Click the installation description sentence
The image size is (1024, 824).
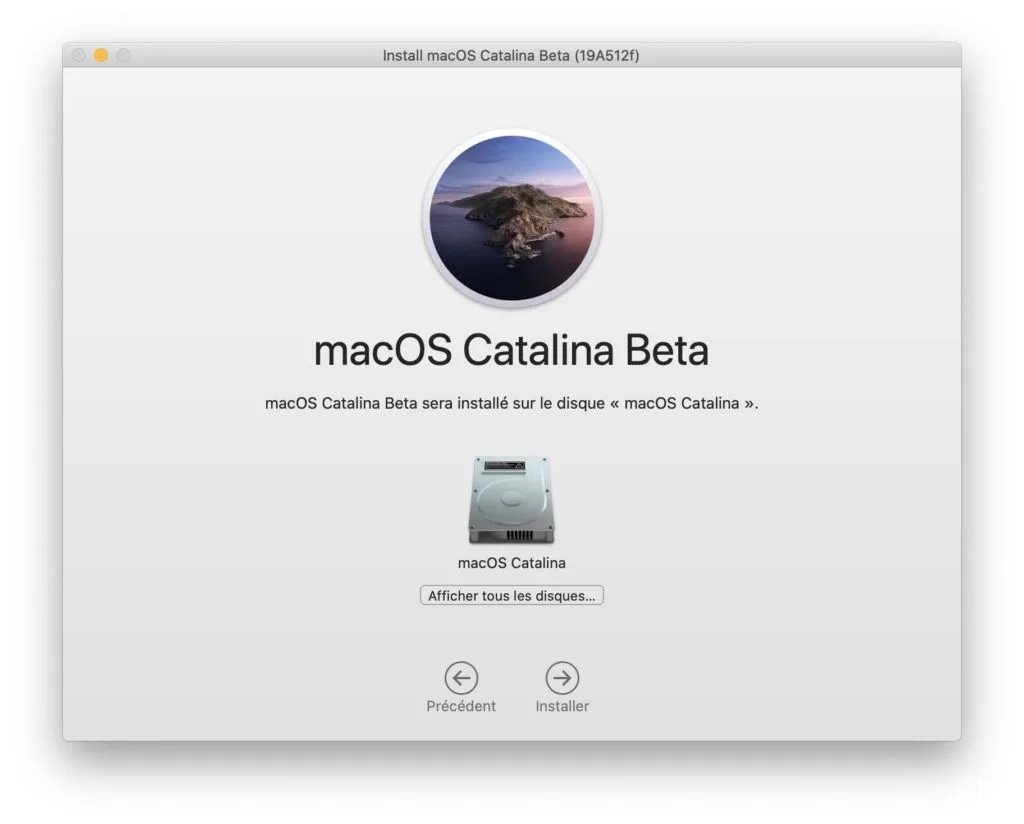tap(511, 404)
